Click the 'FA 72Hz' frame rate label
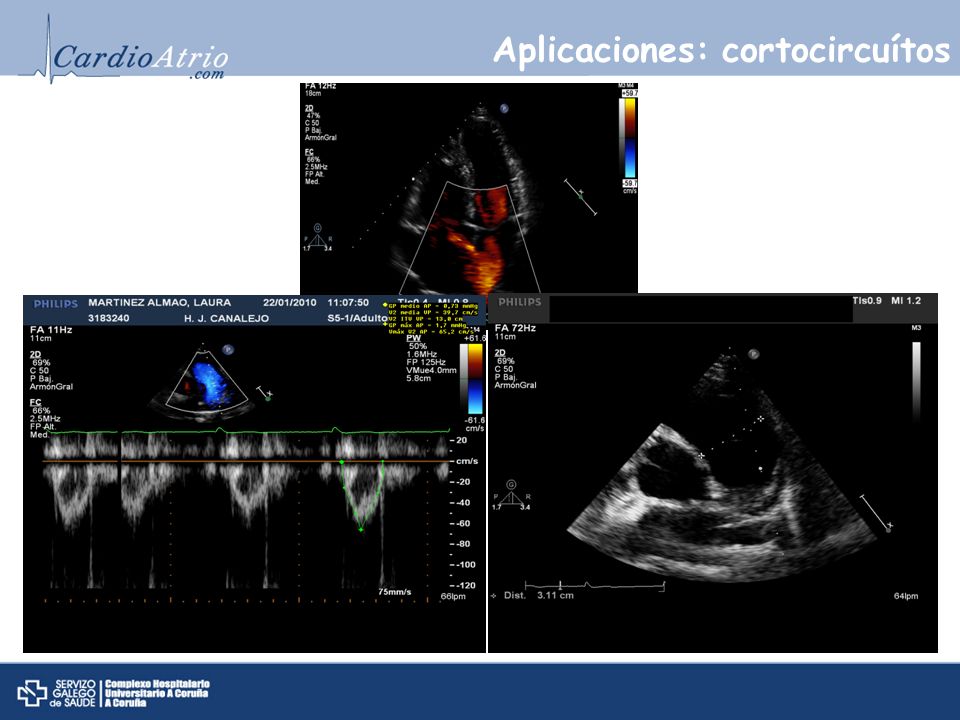Screen dimensions: 960x720 click(515, 328)
